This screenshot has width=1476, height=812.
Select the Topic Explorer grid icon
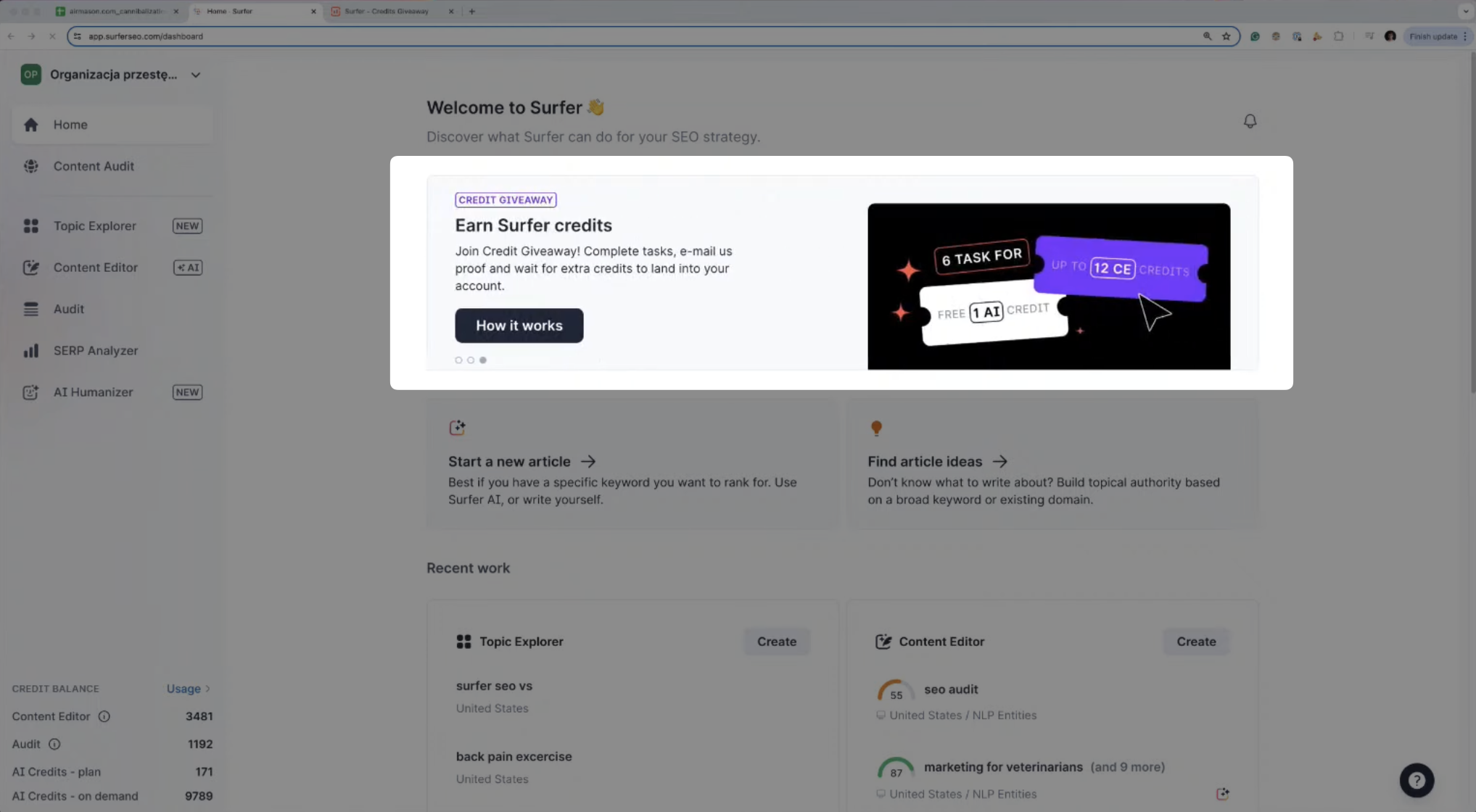31,225
